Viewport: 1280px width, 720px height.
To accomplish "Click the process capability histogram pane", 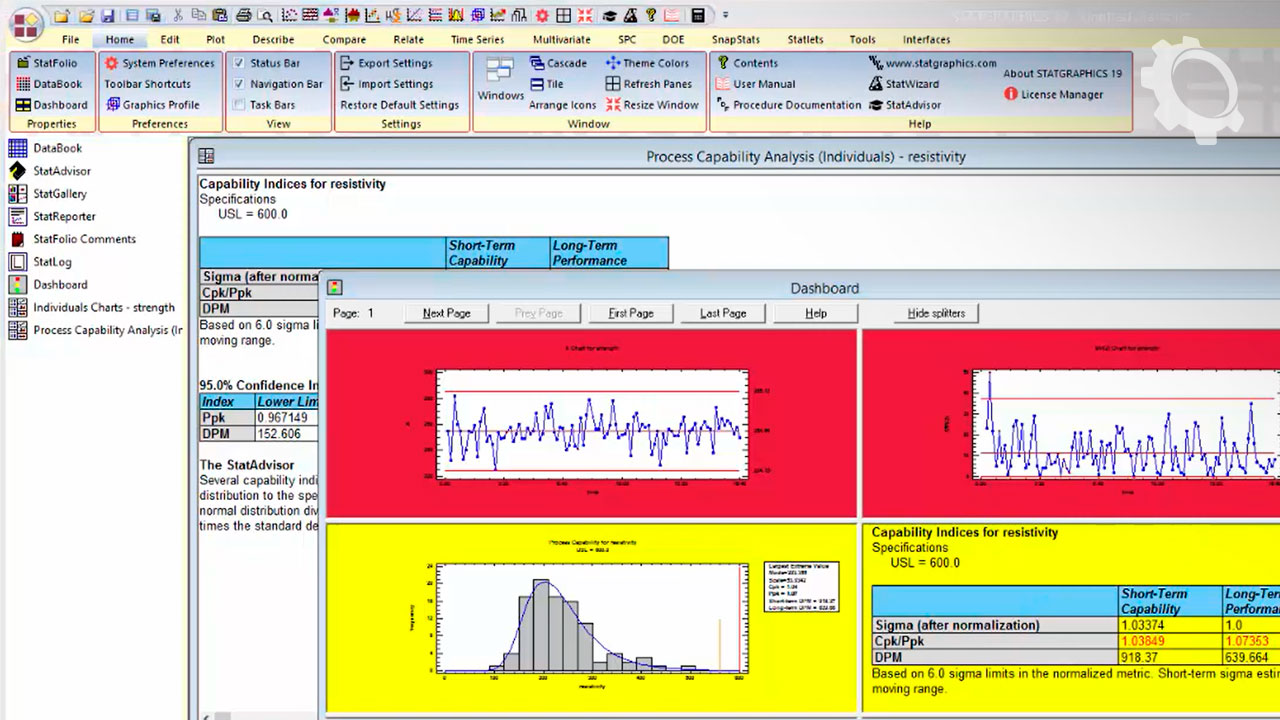I will [591, 618].
